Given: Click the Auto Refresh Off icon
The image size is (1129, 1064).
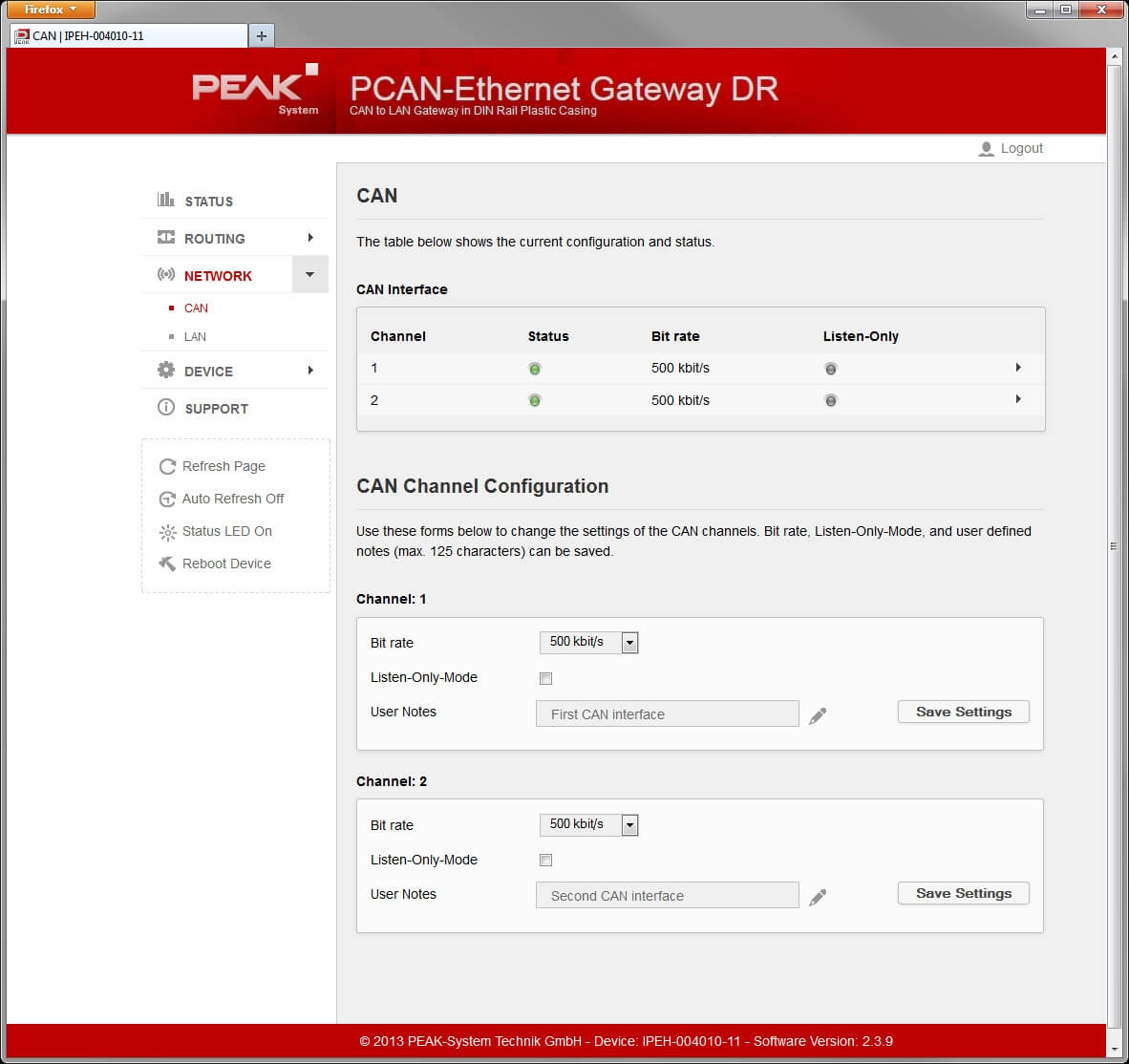Looking at the screenshot, I should (167, 499).
